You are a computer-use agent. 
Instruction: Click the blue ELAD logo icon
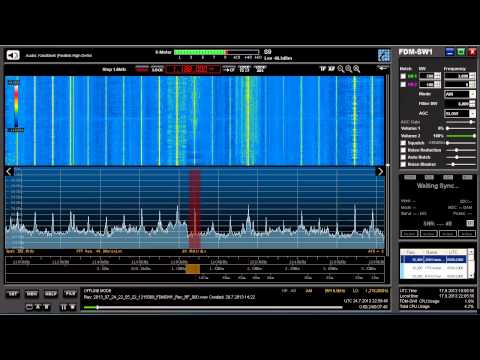[x=384, y=55]
